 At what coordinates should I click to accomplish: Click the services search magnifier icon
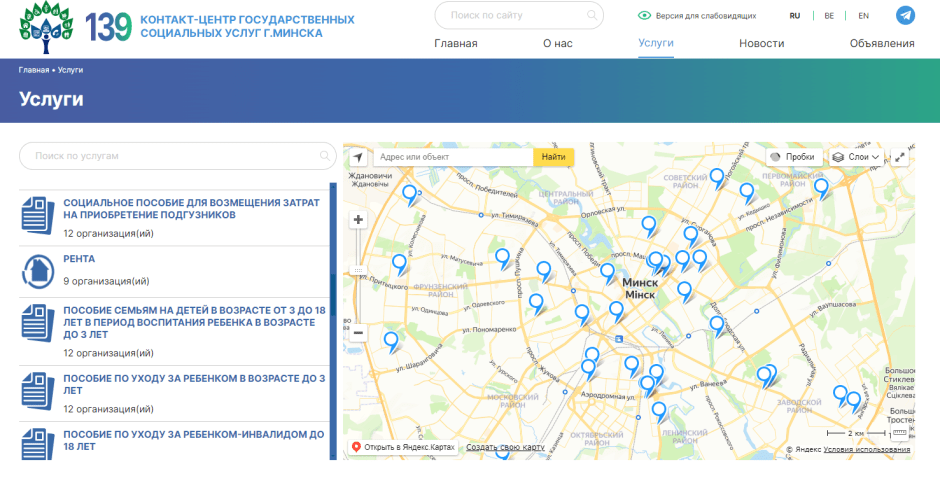pos(325,156)
